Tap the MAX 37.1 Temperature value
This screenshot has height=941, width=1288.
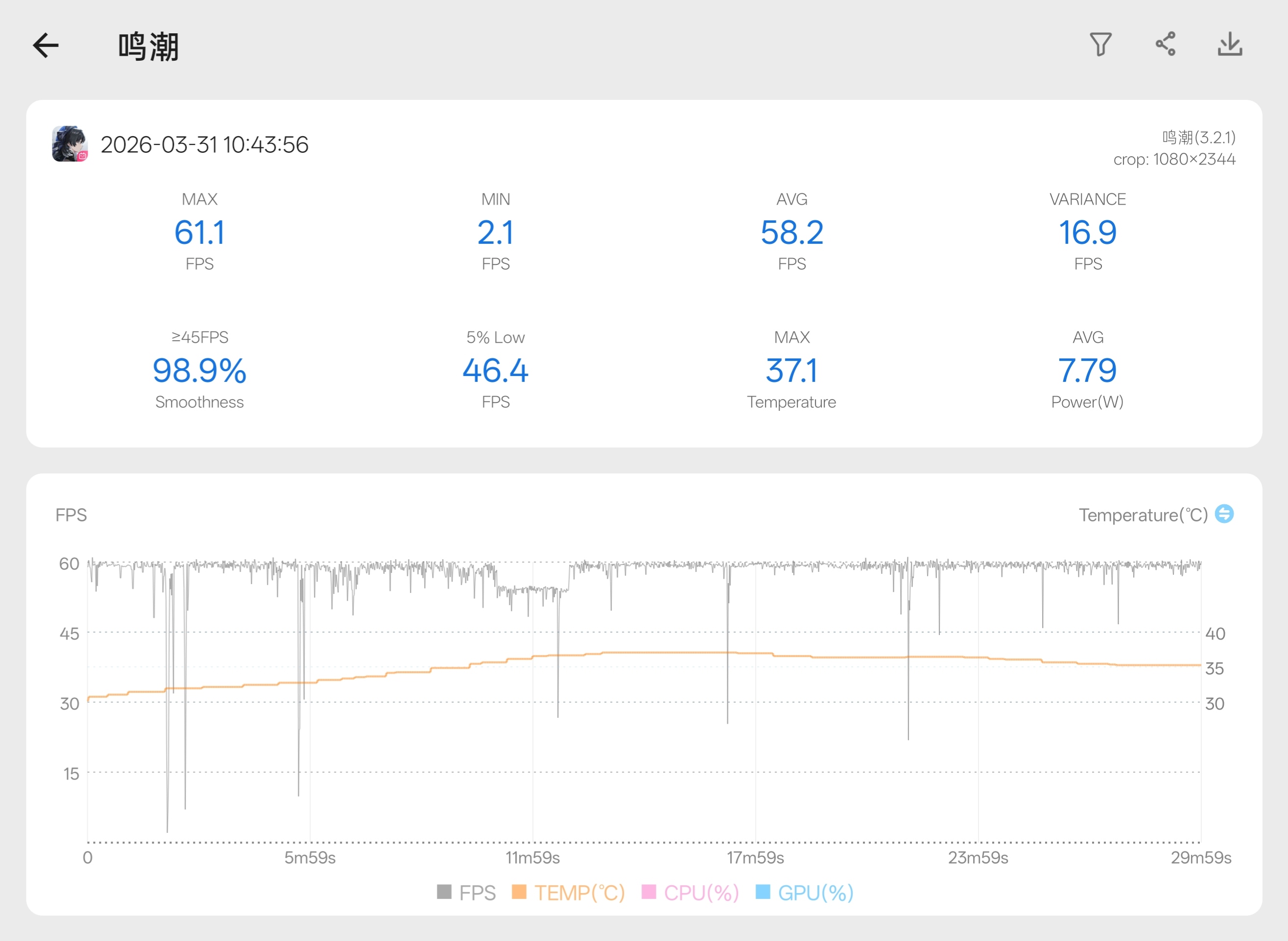791,371
